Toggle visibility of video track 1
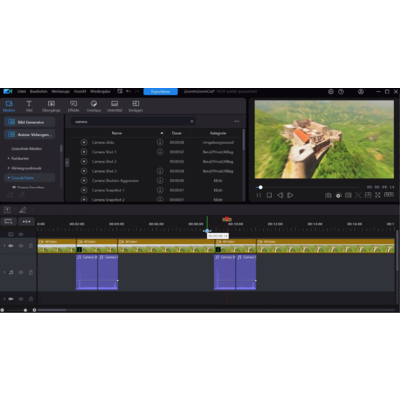Viewport: 400px width, 400px height. [21, 246]
